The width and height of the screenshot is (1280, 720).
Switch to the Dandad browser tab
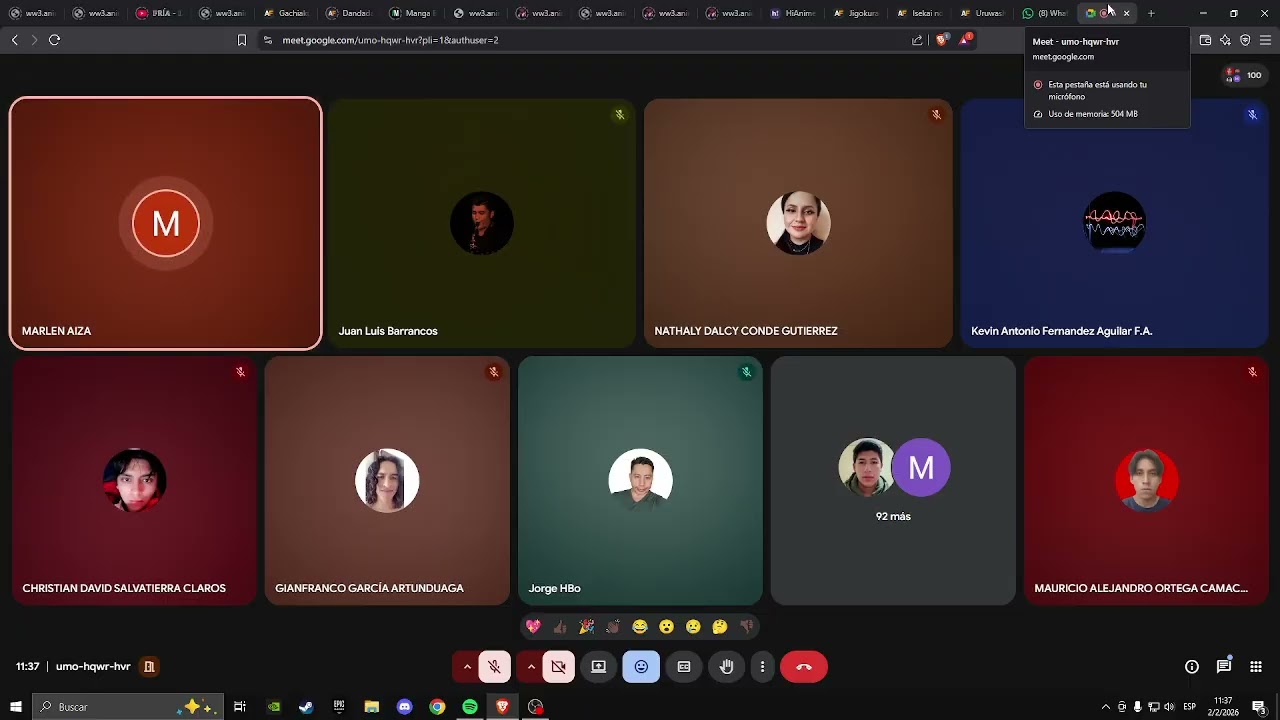coord(350,13)
